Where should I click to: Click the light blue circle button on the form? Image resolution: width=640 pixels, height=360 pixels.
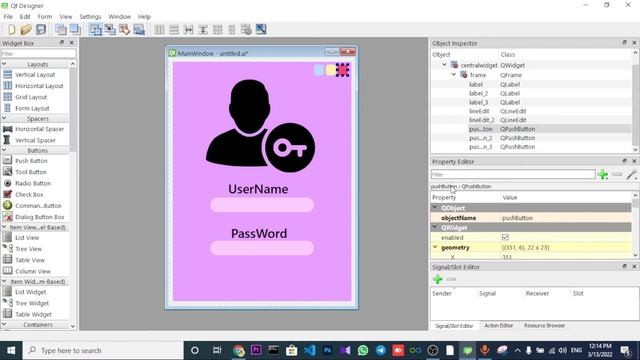[319, 70]
